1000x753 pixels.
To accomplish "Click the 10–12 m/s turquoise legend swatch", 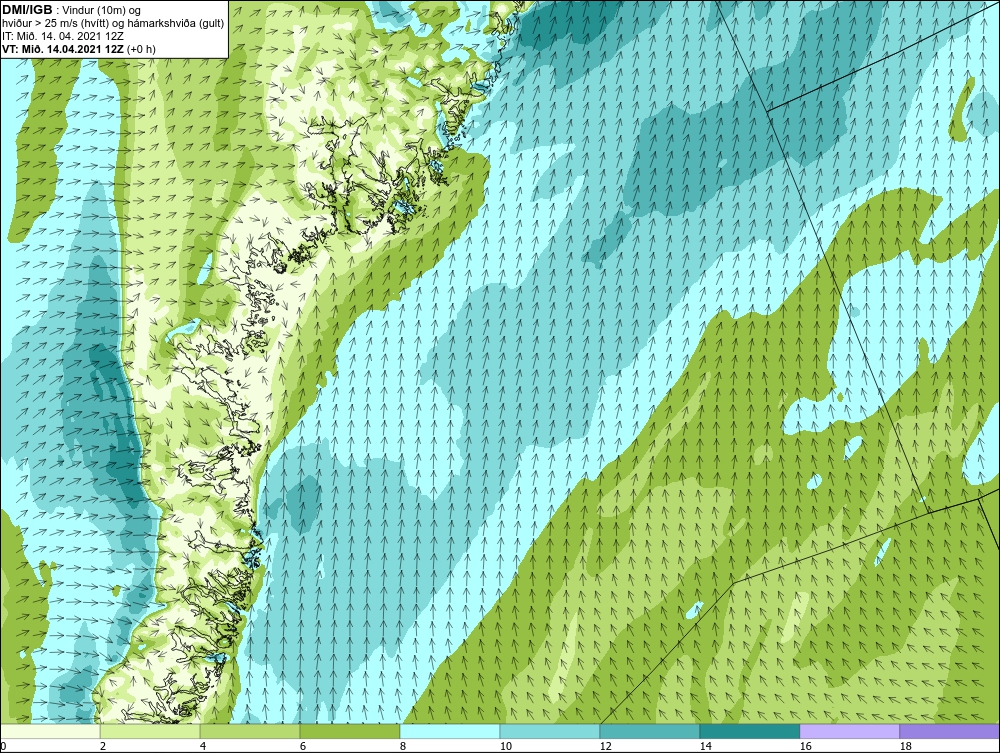I will [x=550, y=731].
